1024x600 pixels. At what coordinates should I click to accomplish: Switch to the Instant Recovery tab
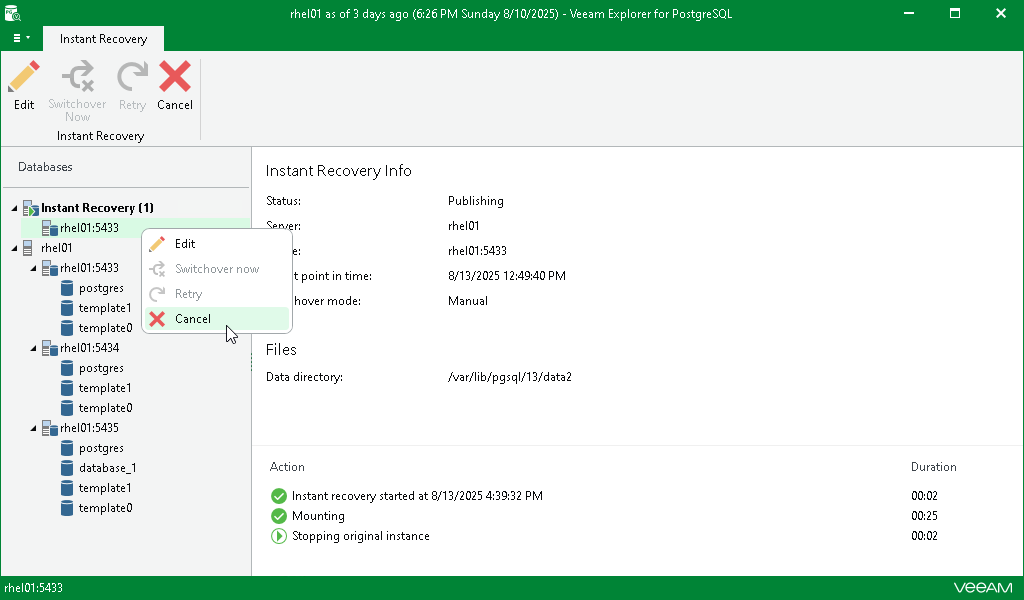[x=103, y=39]
